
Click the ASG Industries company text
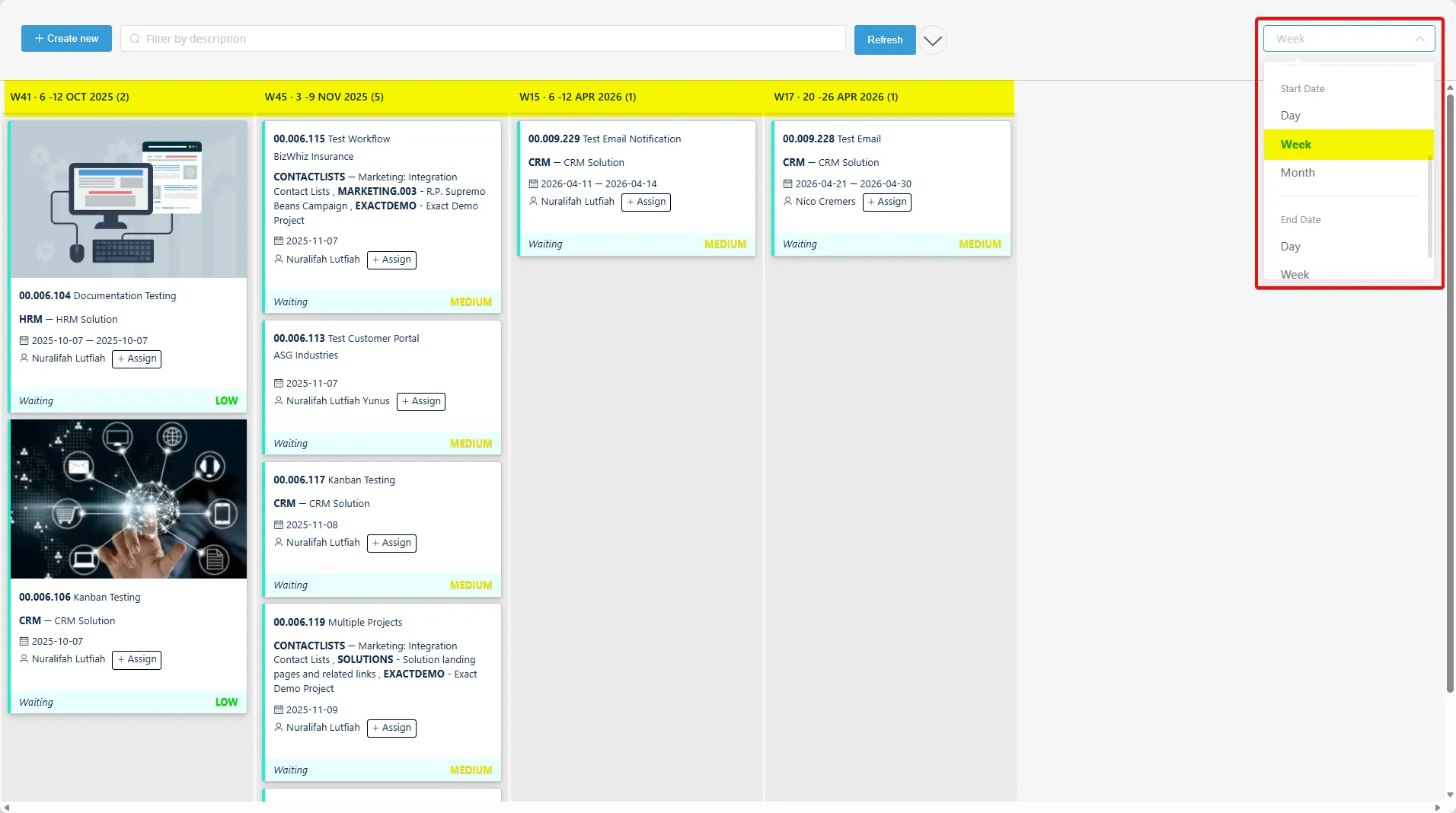click(x=306, y=355)
